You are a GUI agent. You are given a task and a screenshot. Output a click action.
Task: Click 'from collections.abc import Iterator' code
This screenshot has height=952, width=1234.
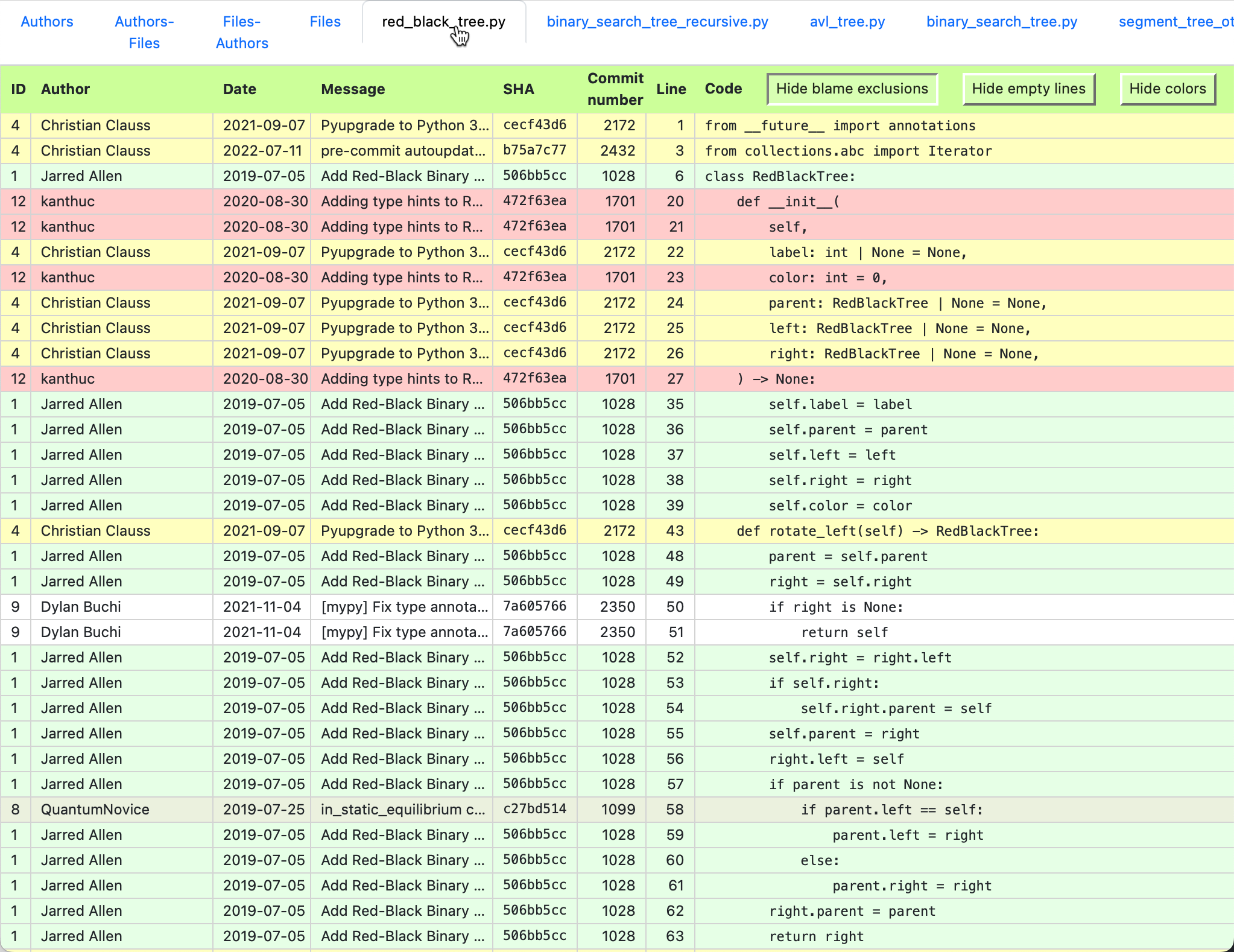tap(848, 151)
